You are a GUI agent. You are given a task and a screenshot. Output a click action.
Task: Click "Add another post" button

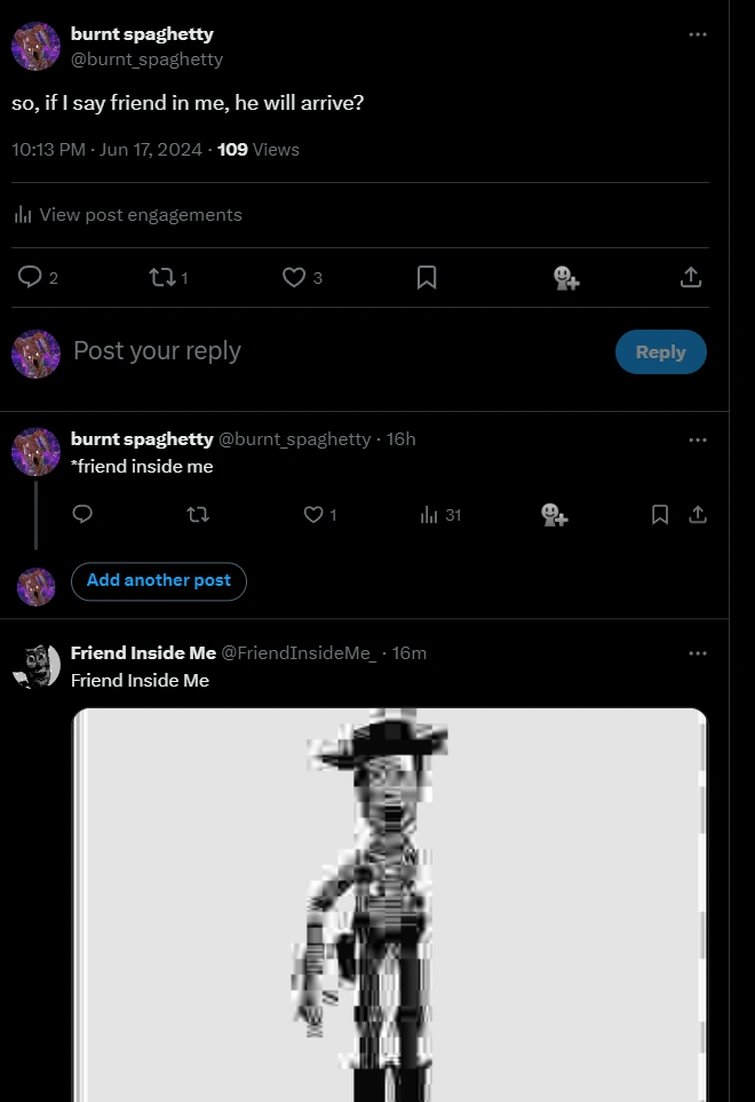158,581
